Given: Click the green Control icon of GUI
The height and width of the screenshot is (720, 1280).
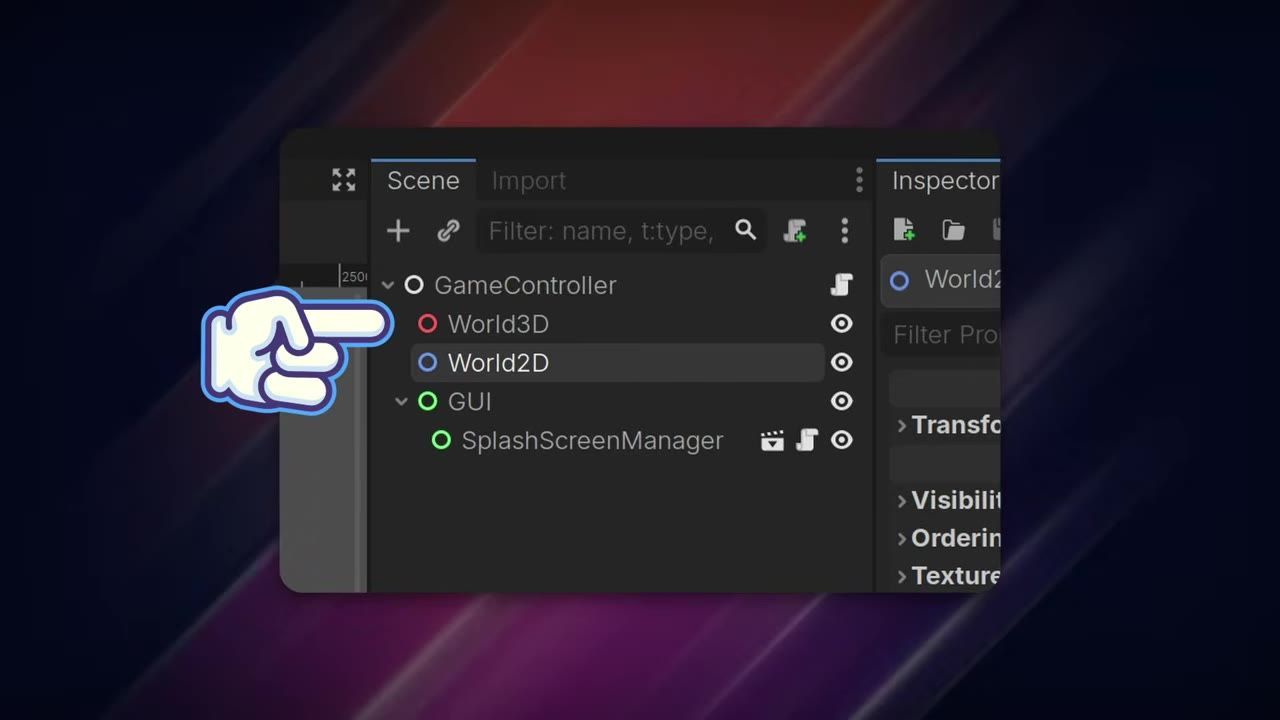Looking at the screenshot, I should pos(427,402).
